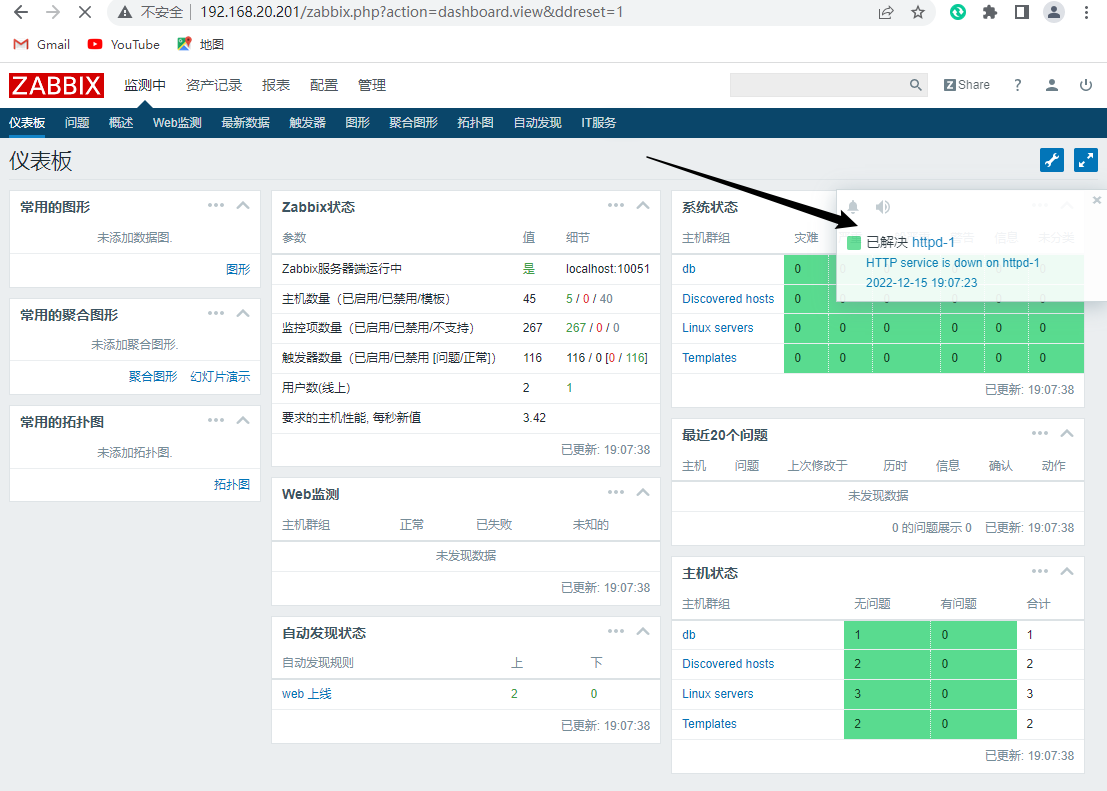
Task: Switch to the 触发器 submenu tab
Action: tap(307, 123)
